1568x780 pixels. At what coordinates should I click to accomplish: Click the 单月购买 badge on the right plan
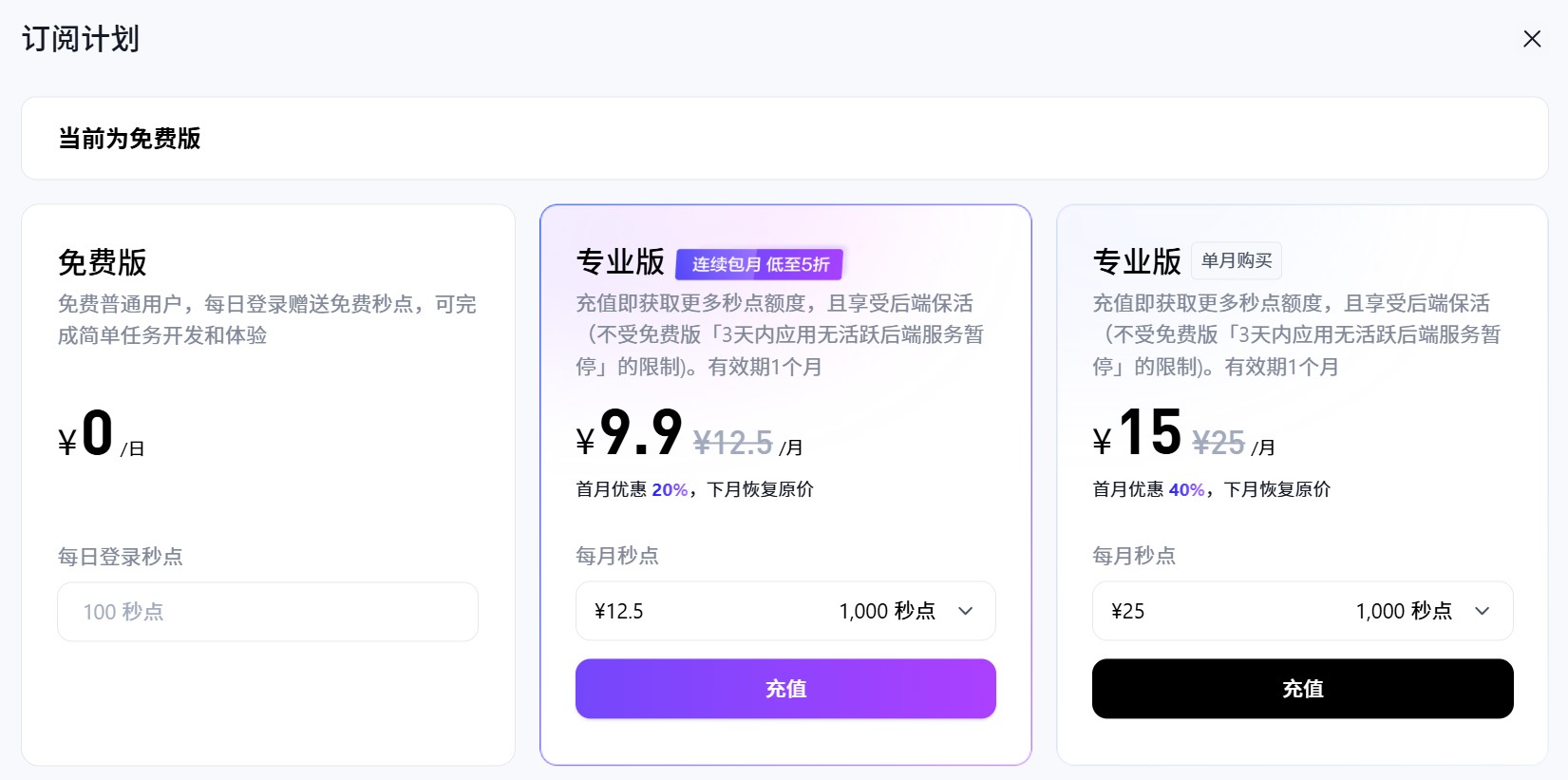[x=1237, y=259]
